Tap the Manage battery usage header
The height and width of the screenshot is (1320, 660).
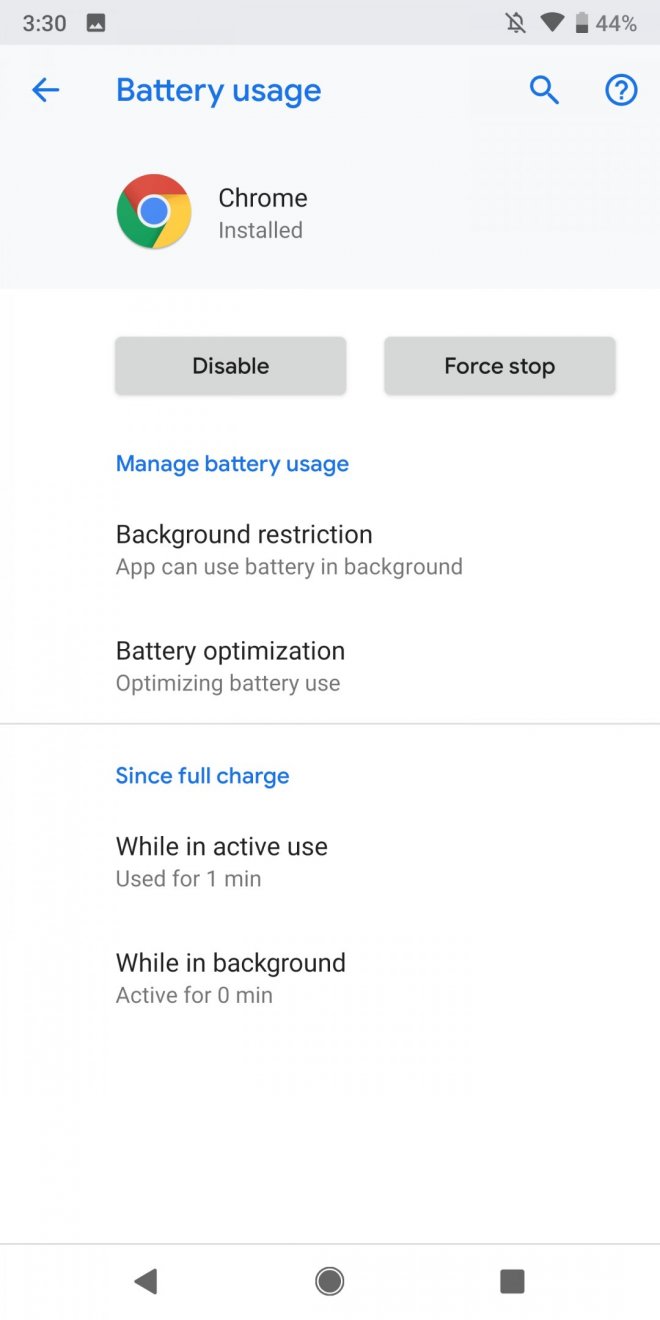click(x=232, y=464)
